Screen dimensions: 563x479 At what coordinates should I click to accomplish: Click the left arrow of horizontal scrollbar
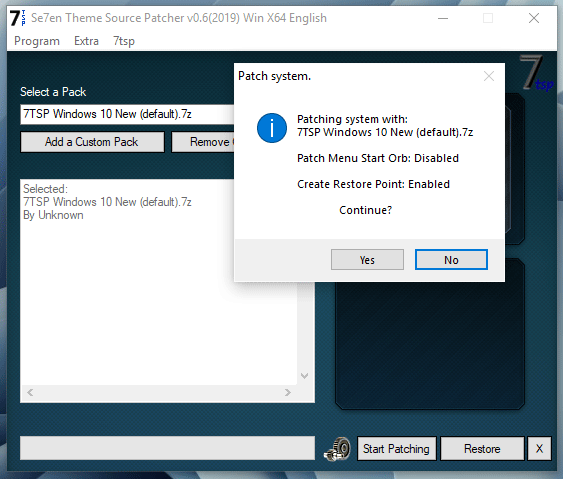tap(30, 392)
